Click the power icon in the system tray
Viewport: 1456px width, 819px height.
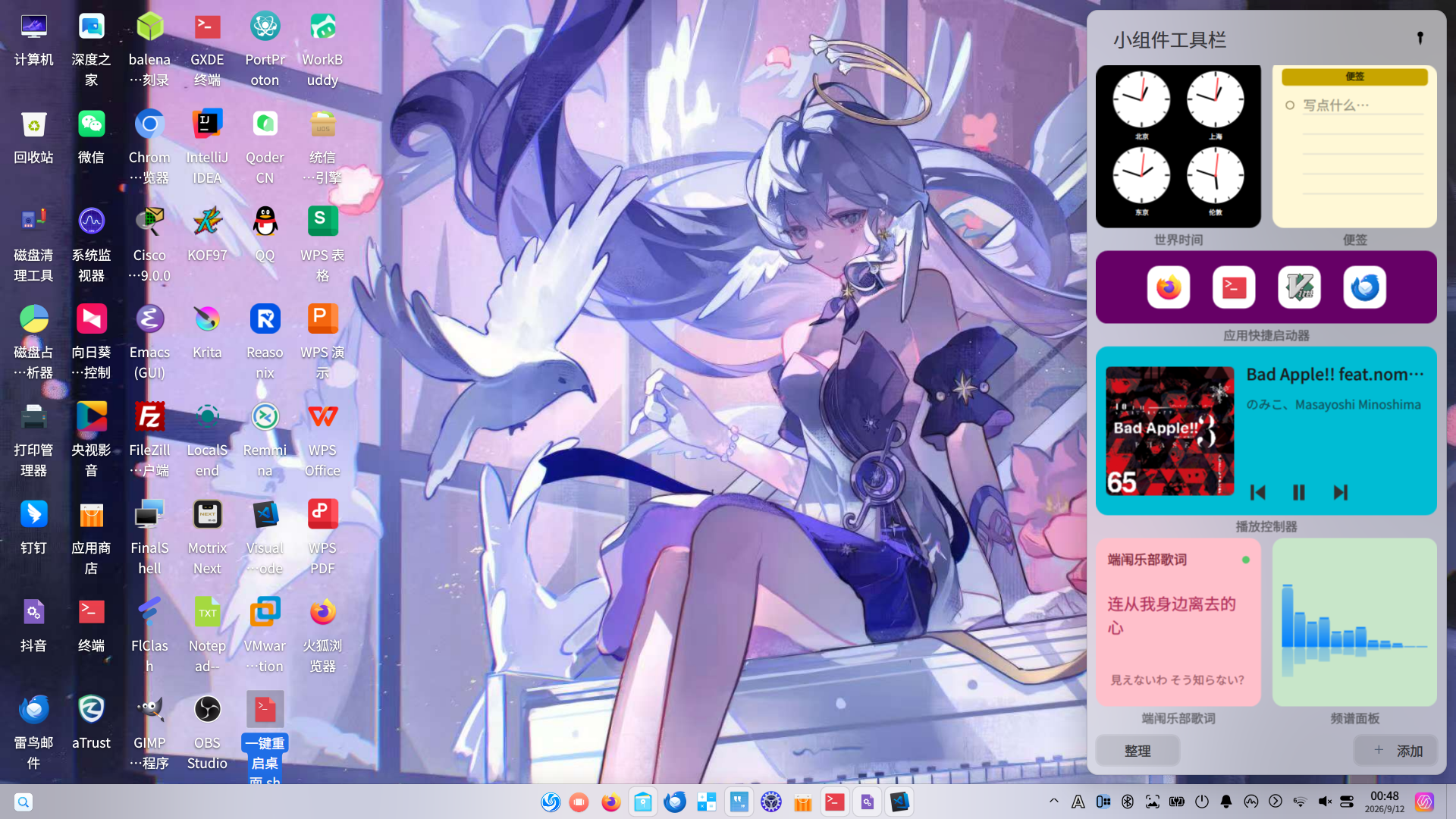click(1201, 802)
